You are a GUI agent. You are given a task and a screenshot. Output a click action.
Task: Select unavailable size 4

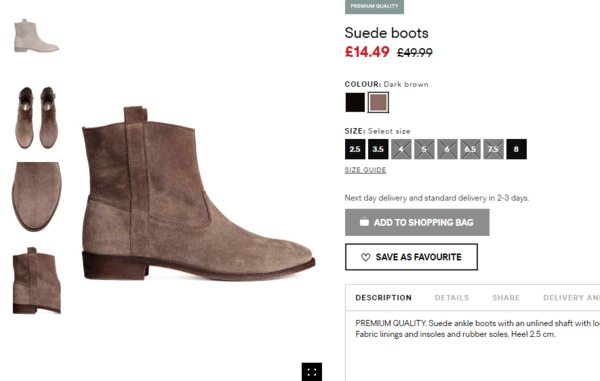coord(401,149)
